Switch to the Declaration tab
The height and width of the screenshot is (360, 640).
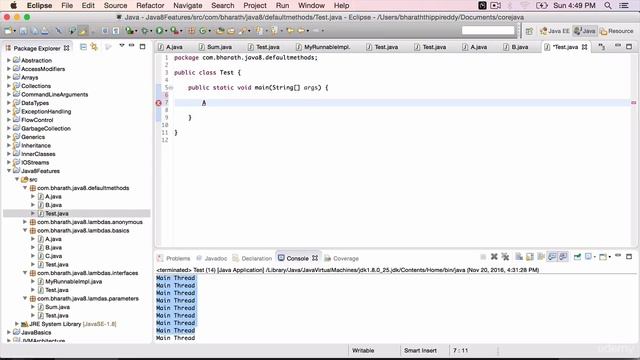point(252,258)
